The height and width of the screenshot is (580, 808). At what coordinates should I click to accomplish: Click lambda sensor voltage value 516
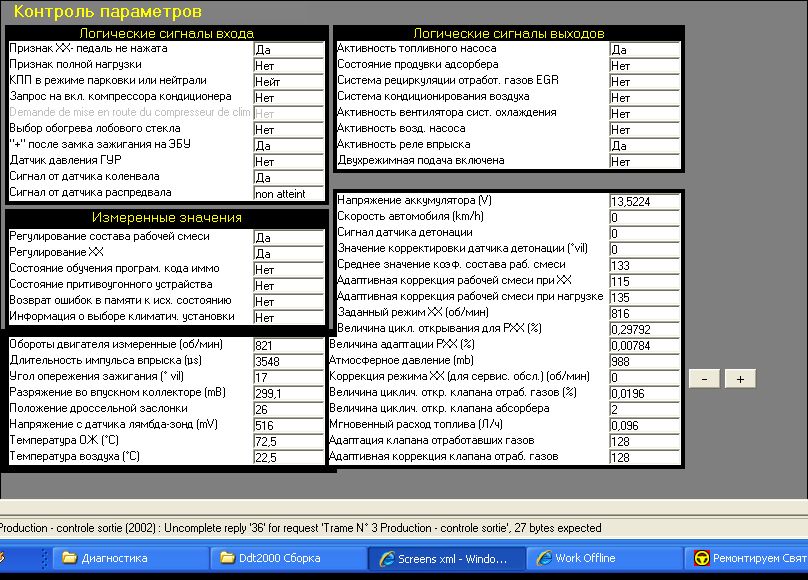point(289,425)
